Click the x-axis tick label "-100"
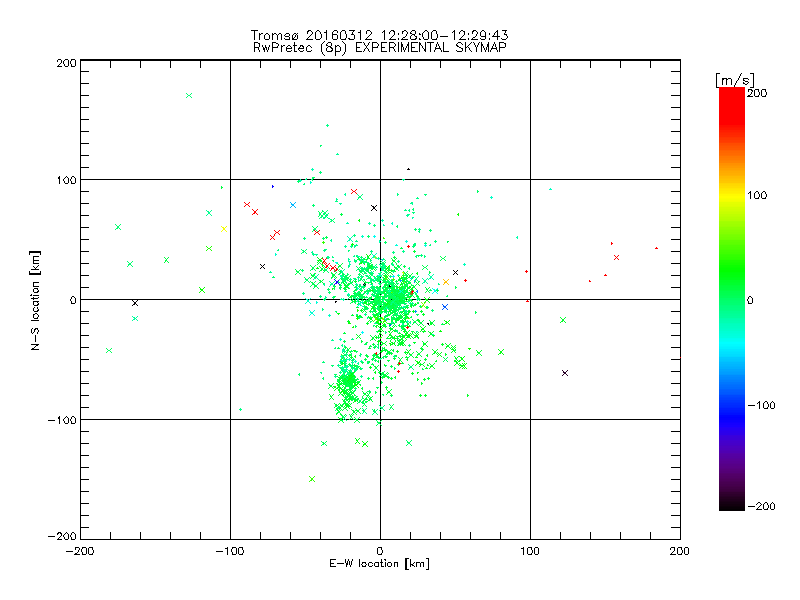The image size is (800, 600). 230,551
